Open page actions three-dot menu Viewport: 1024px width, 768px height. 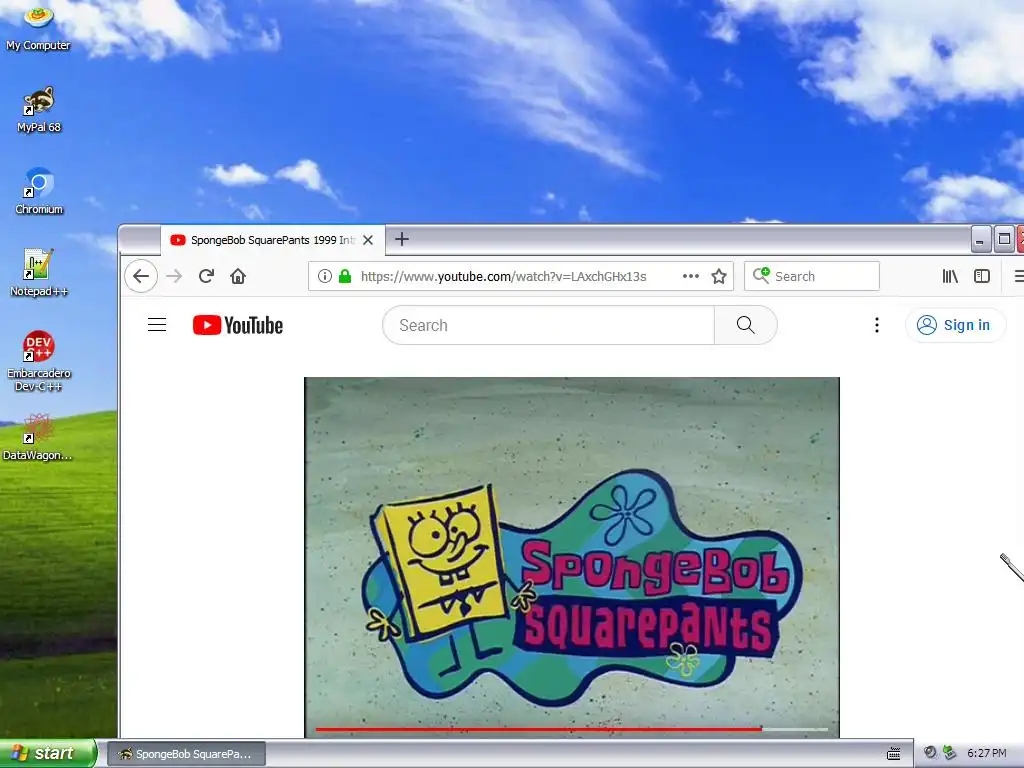pos(691,276)
